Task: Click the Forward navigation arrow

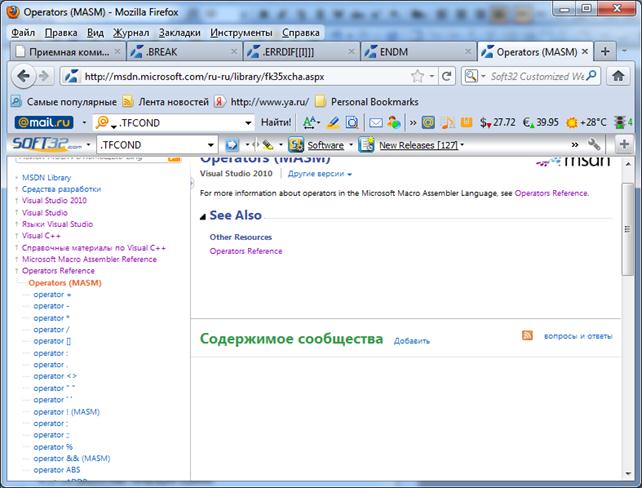Action: (44, 76)
